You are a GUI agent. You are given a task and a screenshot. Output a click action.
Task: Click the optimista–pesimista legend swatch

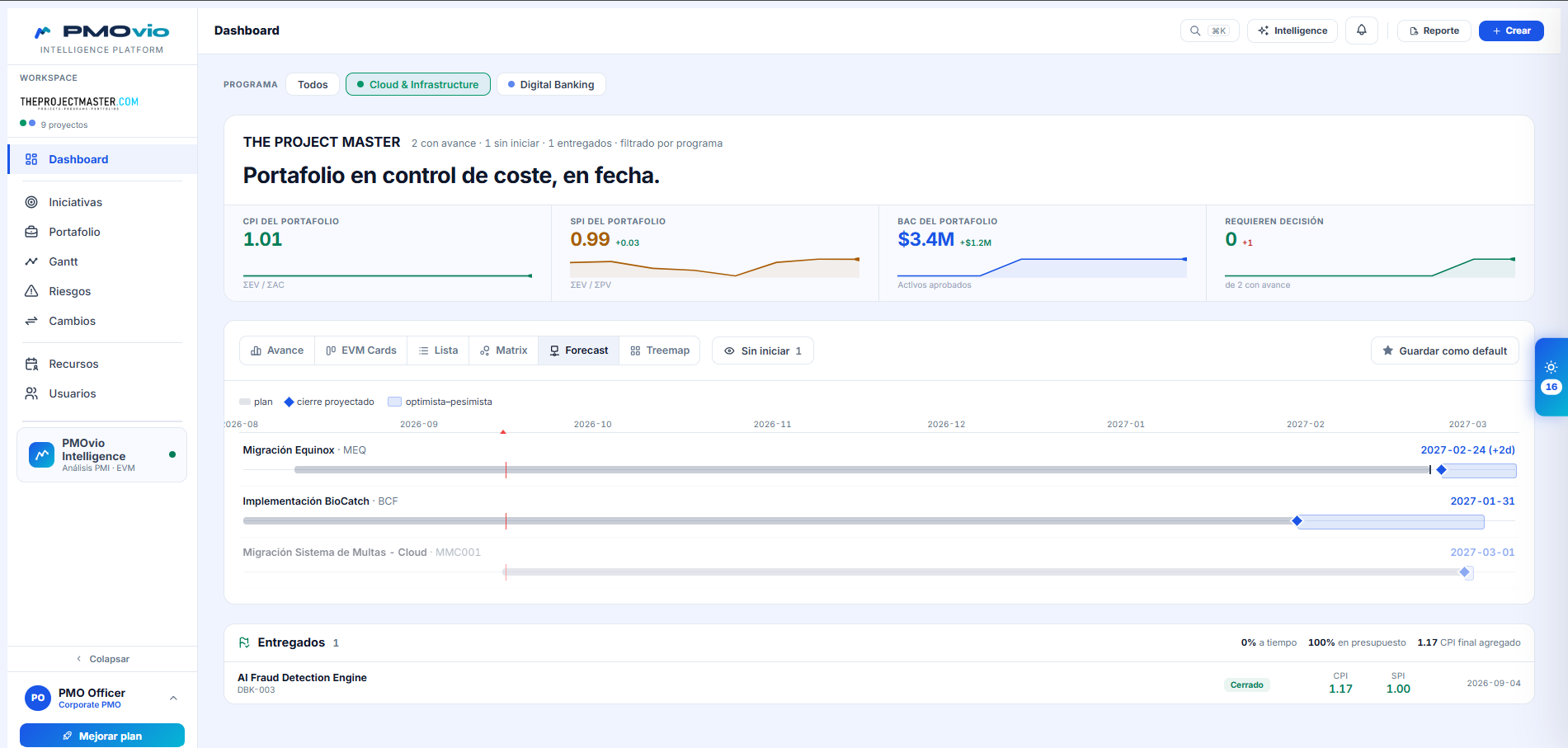click(x=394, y=402)
